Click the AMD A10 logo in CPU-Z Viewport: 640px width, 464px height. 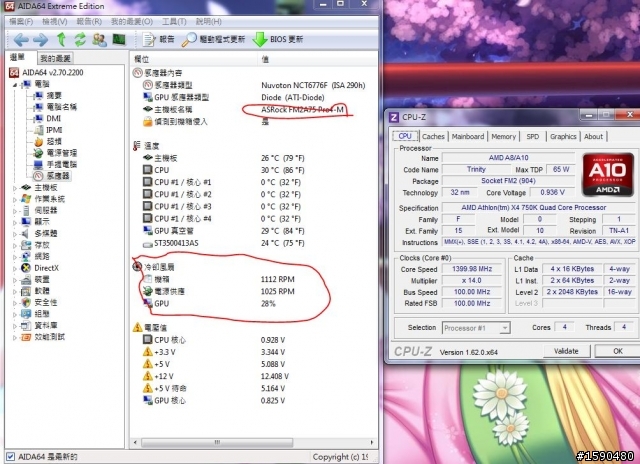(607, 174)
